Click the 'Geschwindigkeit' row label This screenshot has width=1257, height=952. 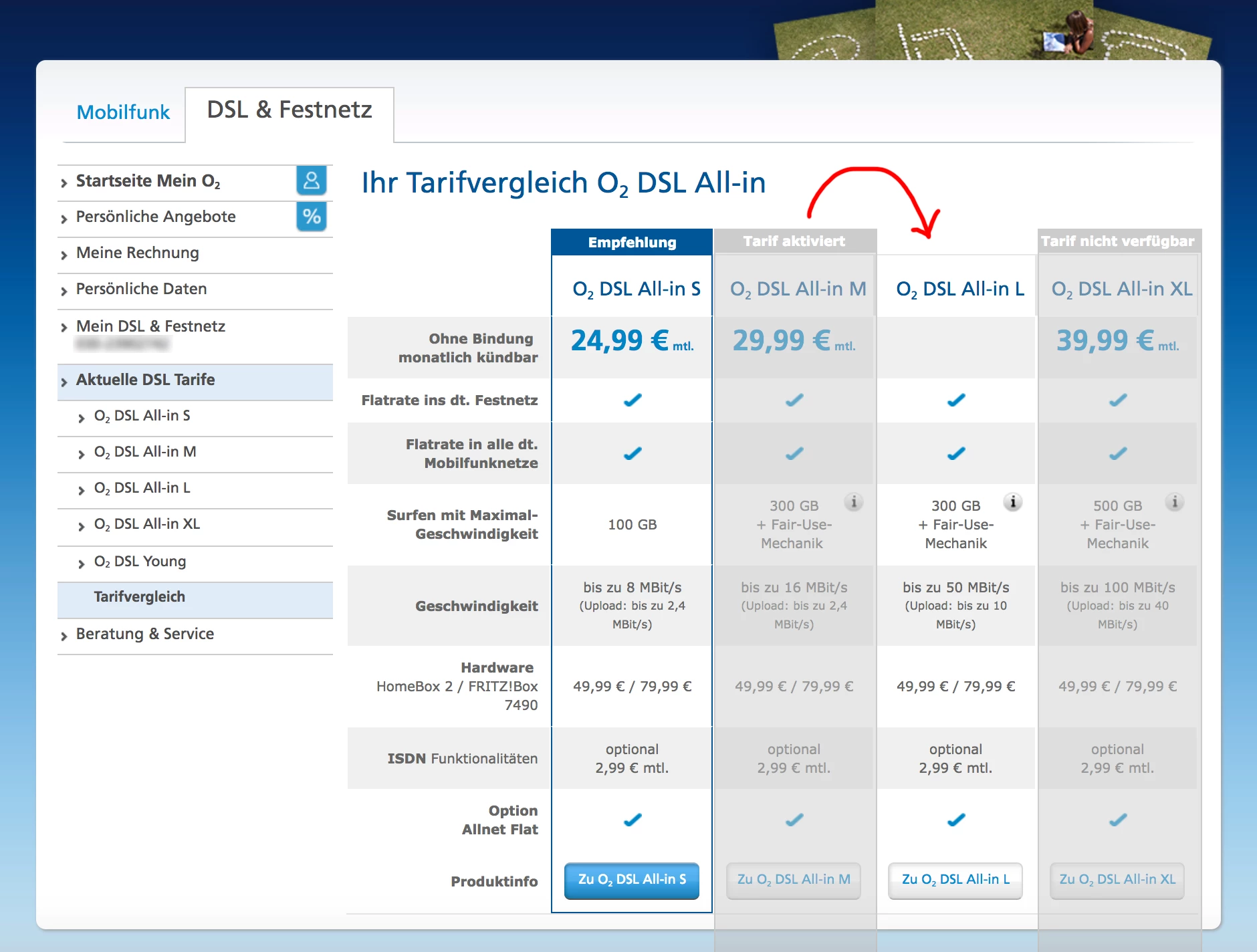point(477,606)
